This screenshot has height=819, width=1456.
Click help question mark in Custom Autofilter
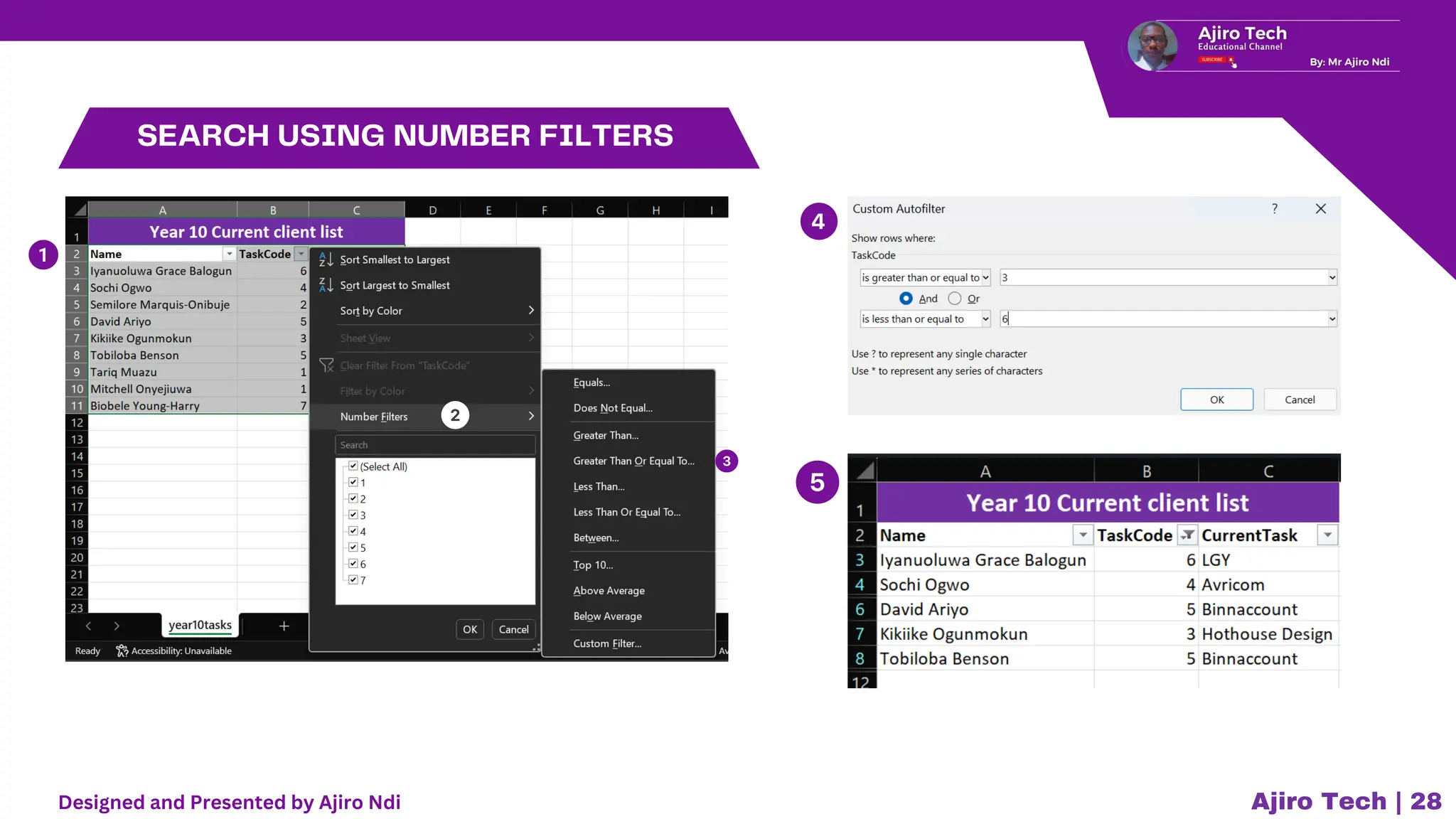pyautogui.click(x=1275, y=209)
